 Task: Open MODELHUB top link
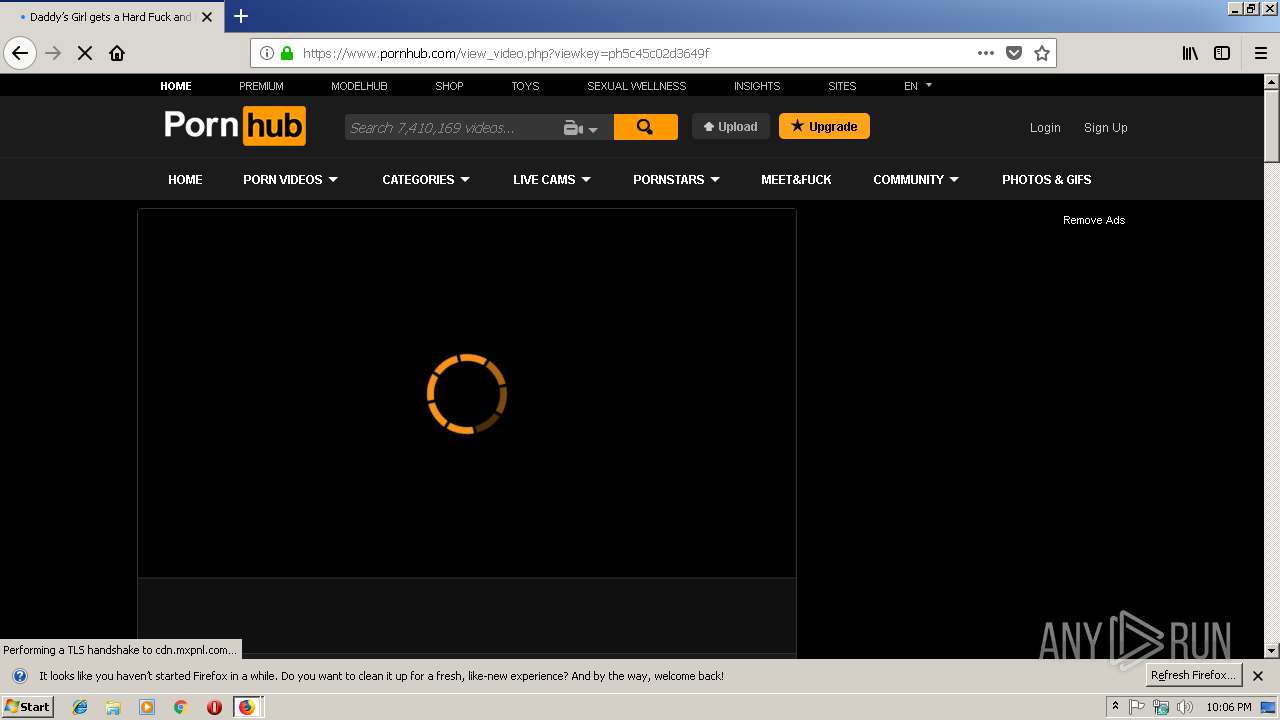[359, 86]
